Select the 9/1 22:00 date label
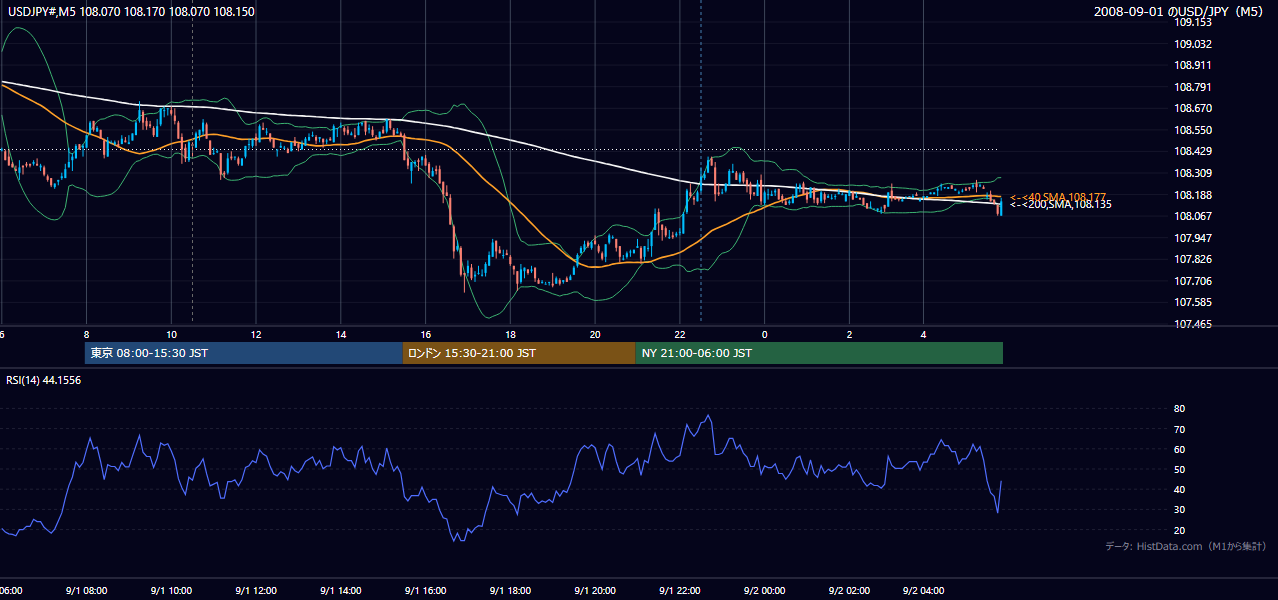The image size is (1278, 600). tap(680, 591)
